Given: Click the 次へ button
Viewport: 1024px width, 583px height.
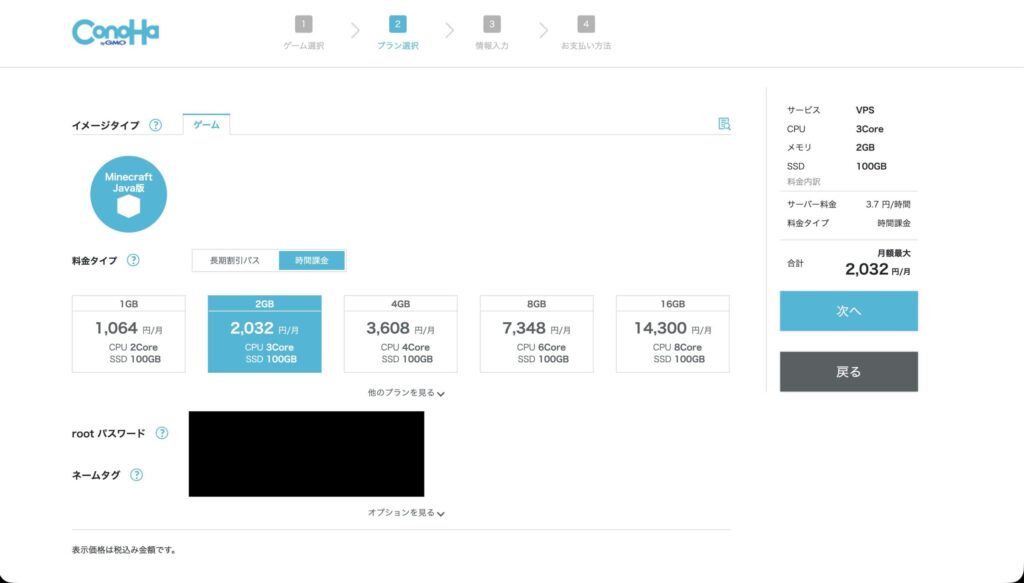Looking at the screenshot, I should tap(848, 311).
